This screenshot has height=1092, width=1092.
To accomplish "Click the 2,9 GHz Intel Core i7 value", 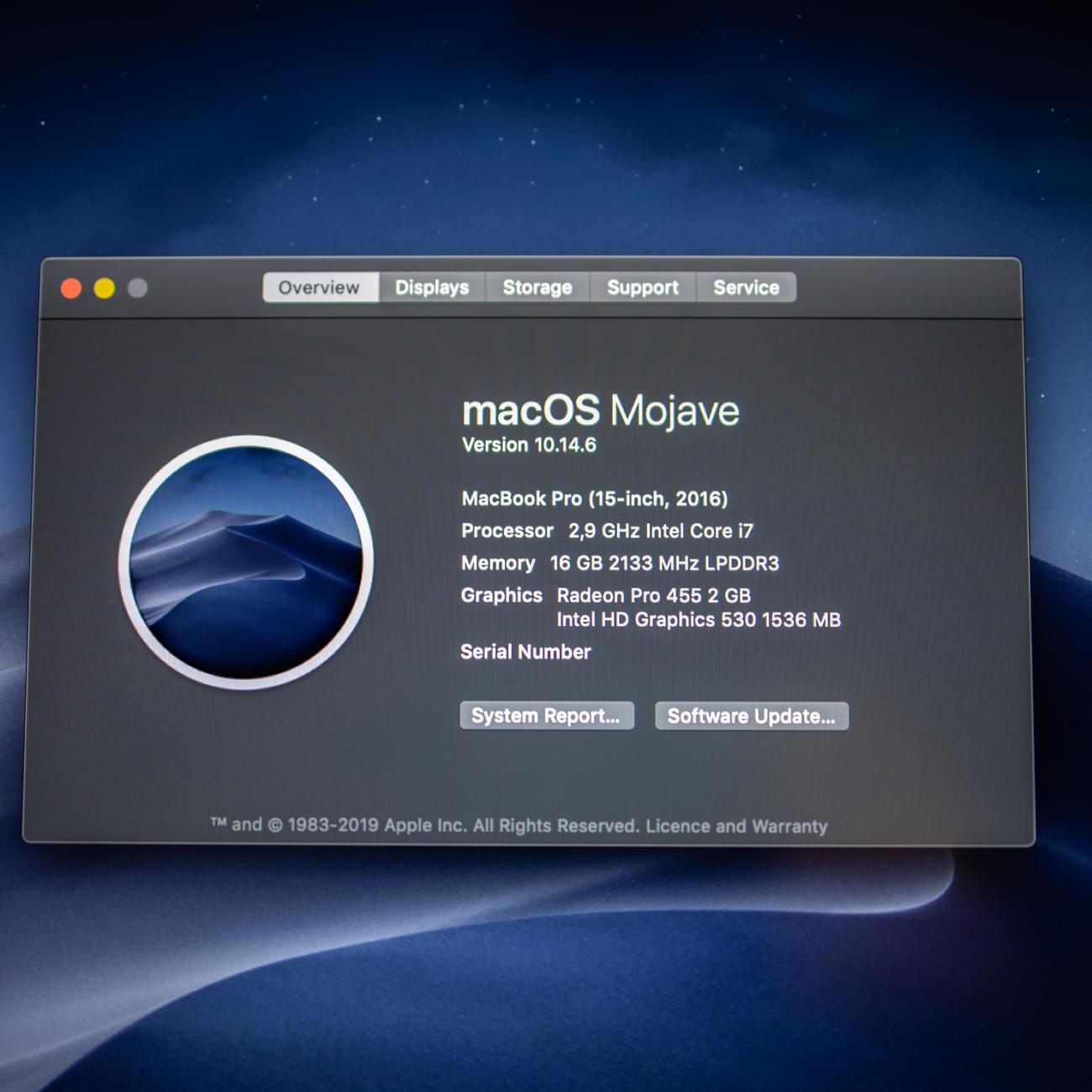I will [x=661, y=531].
